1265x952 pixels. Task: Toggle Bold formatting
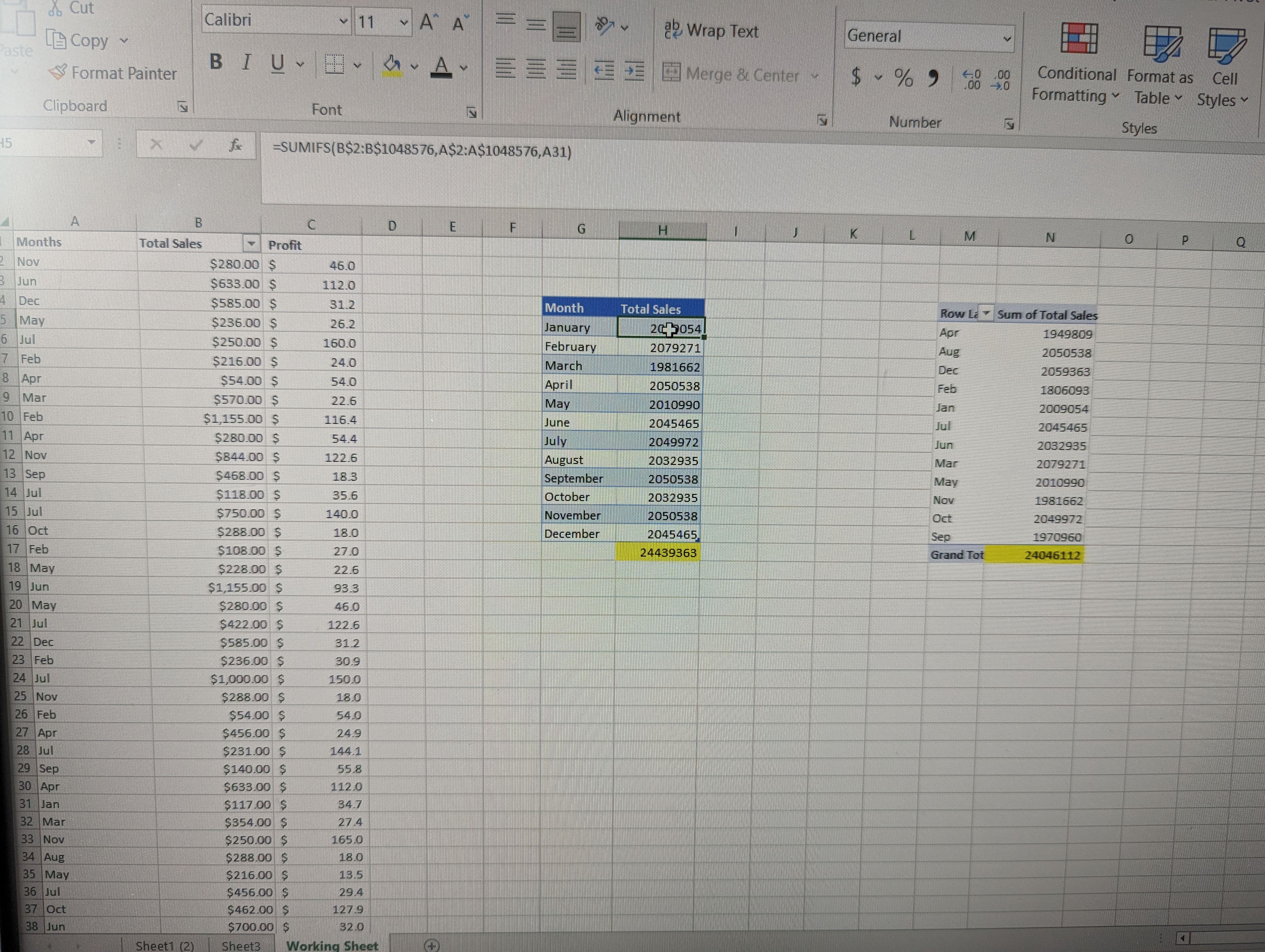click(215, 62)
